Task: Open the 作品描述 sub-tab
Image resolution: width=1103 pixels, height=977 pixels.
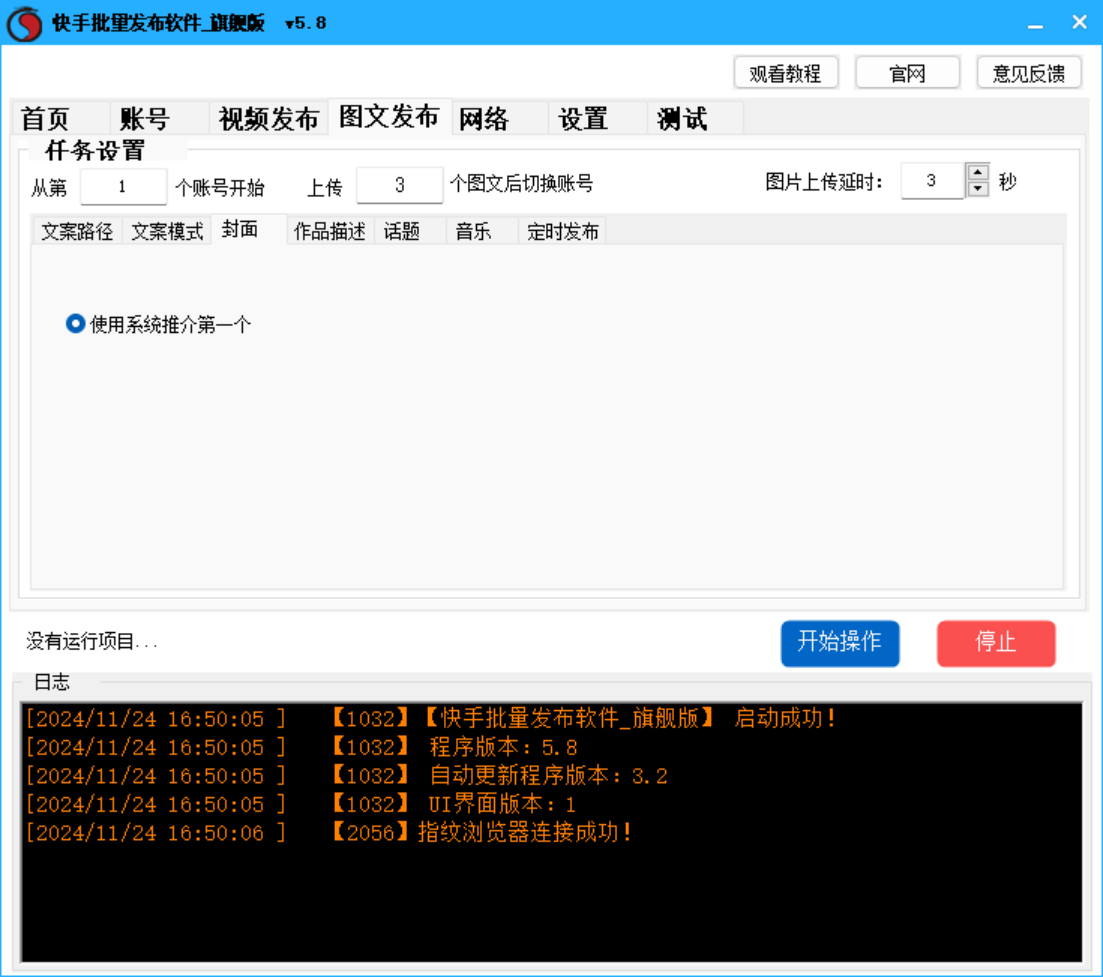Action: pos(330,231)
